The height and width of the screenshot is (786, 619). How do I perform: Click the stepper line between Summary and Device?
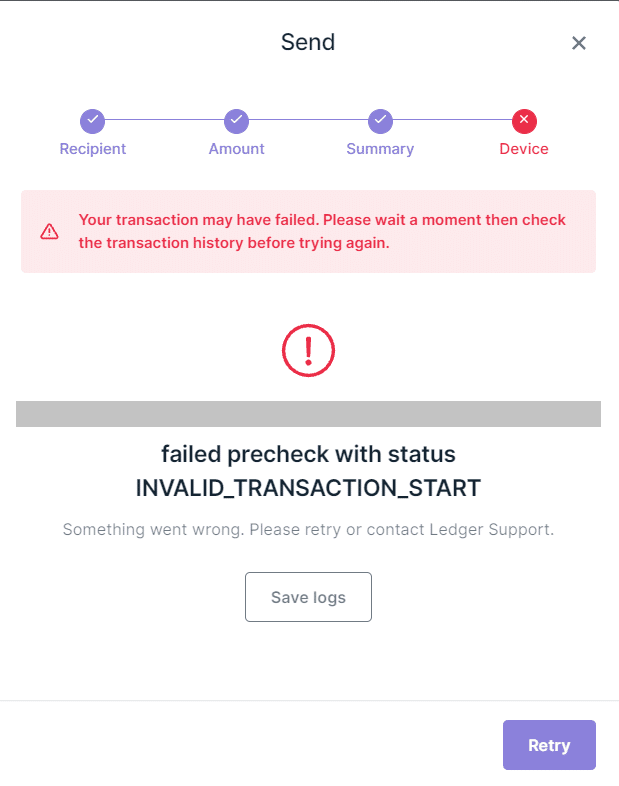[x=452, y=121]
